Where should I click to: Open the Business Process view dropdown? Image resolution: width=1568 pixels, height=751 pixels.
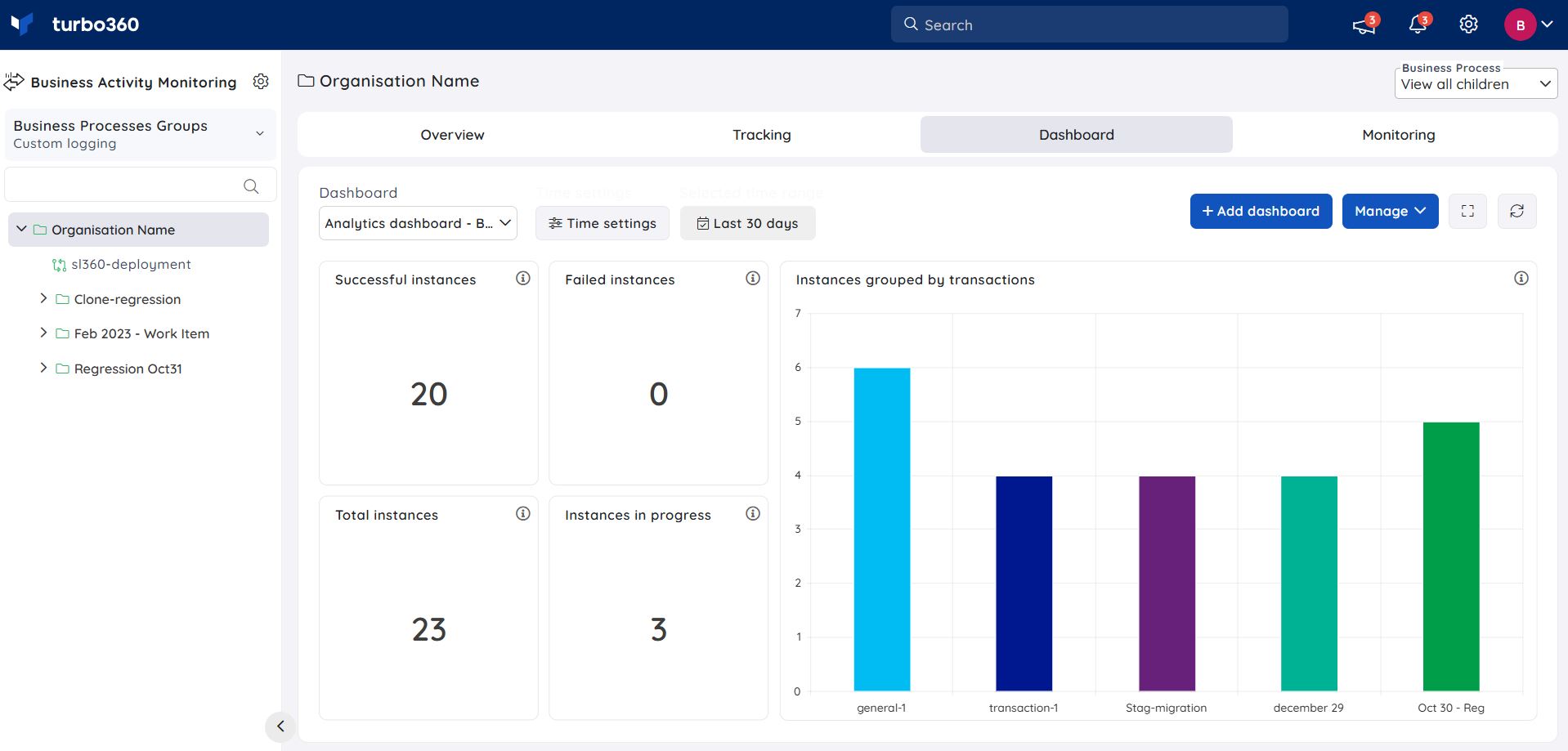point(1475,84)
